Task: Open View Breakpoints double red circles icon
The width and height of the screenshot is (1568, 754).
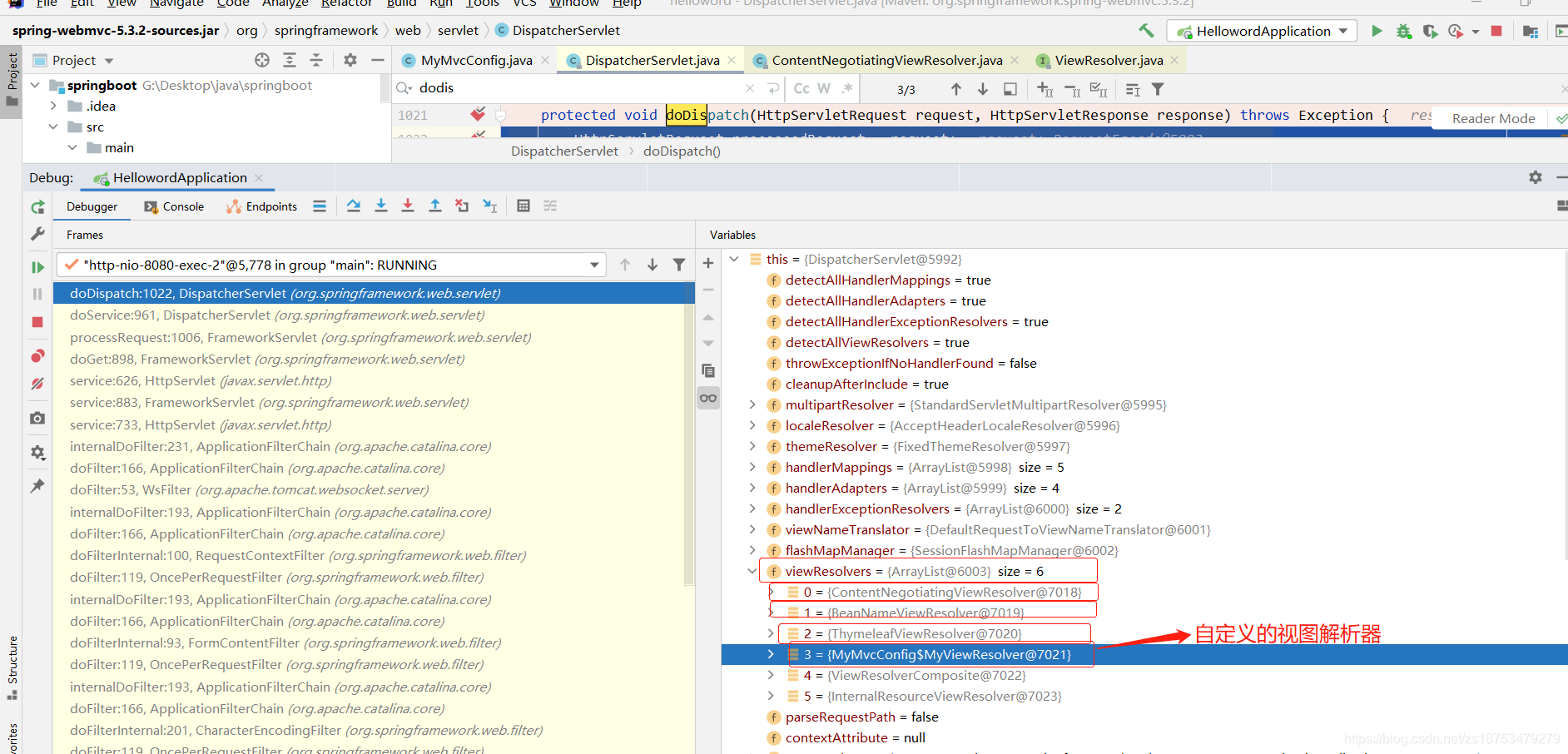Action: tap(37, 356)
